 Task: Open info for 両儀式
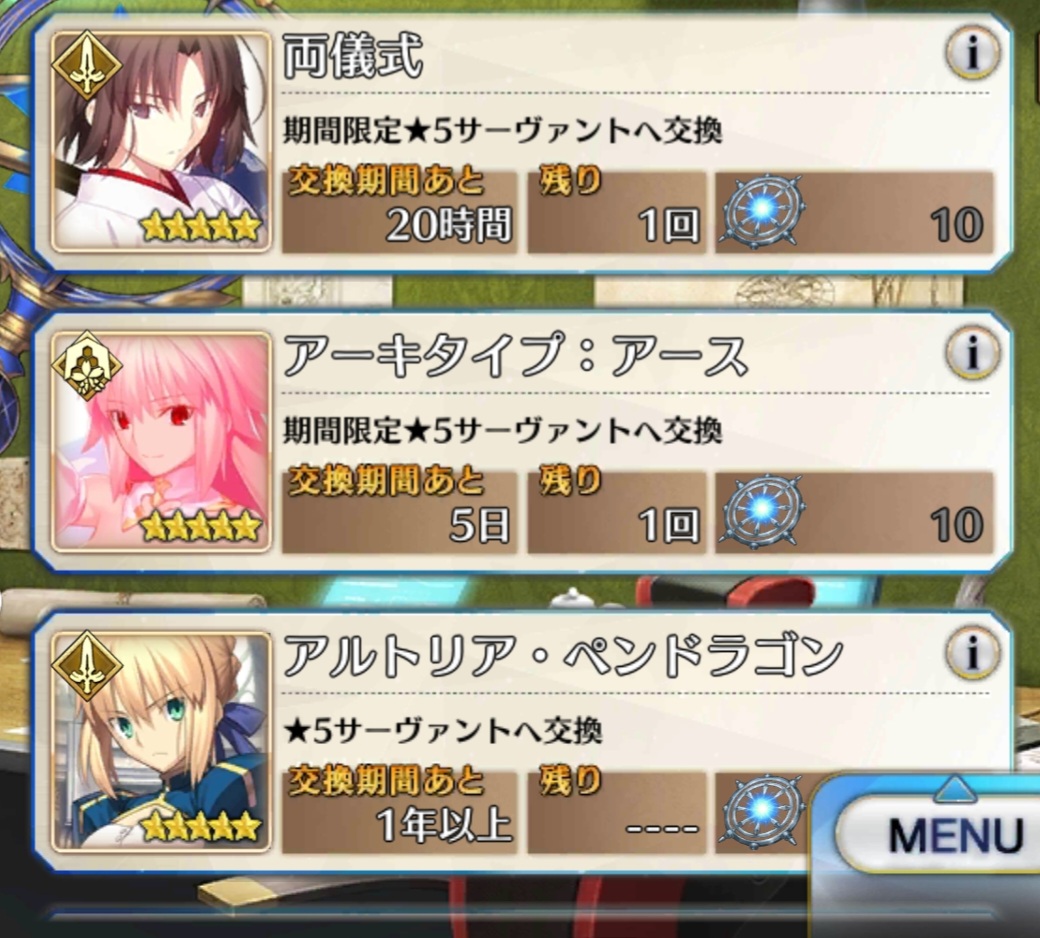click(972, 53)
